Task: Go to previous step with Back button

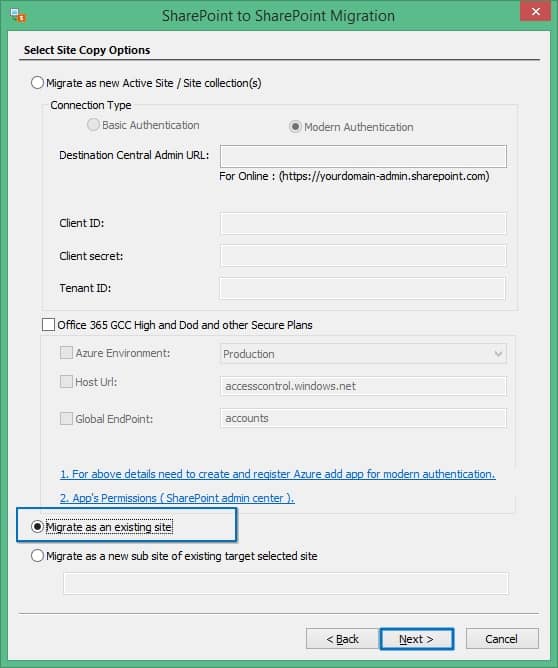Action: tap(342, 639)
